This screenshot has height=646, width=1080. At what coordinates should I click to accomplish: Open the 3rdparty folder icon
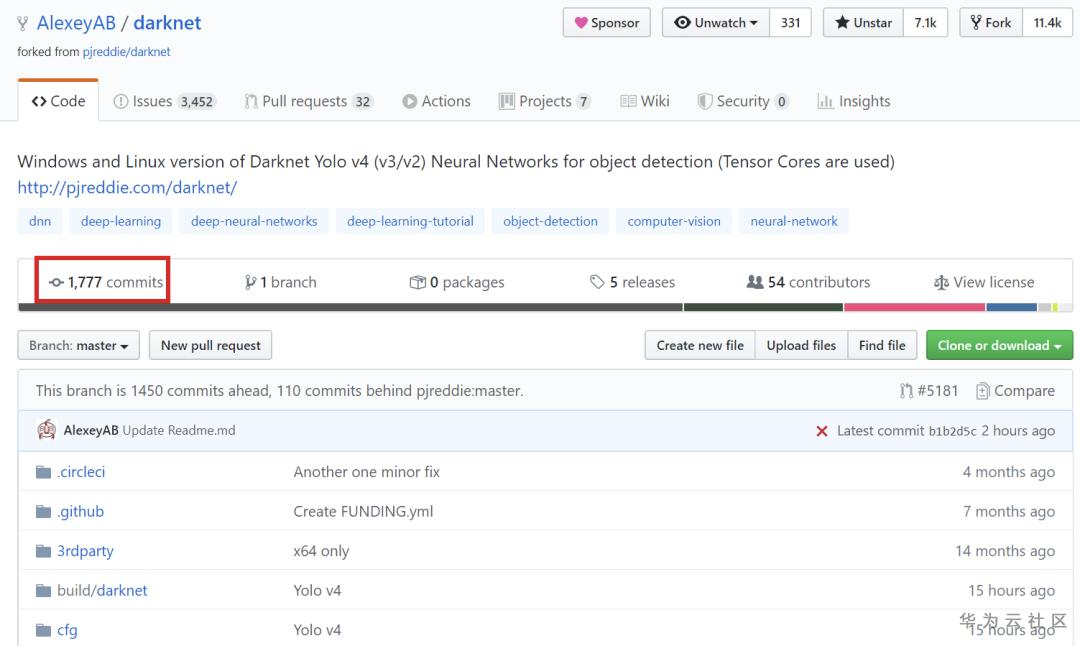click(x=43, y=551)
